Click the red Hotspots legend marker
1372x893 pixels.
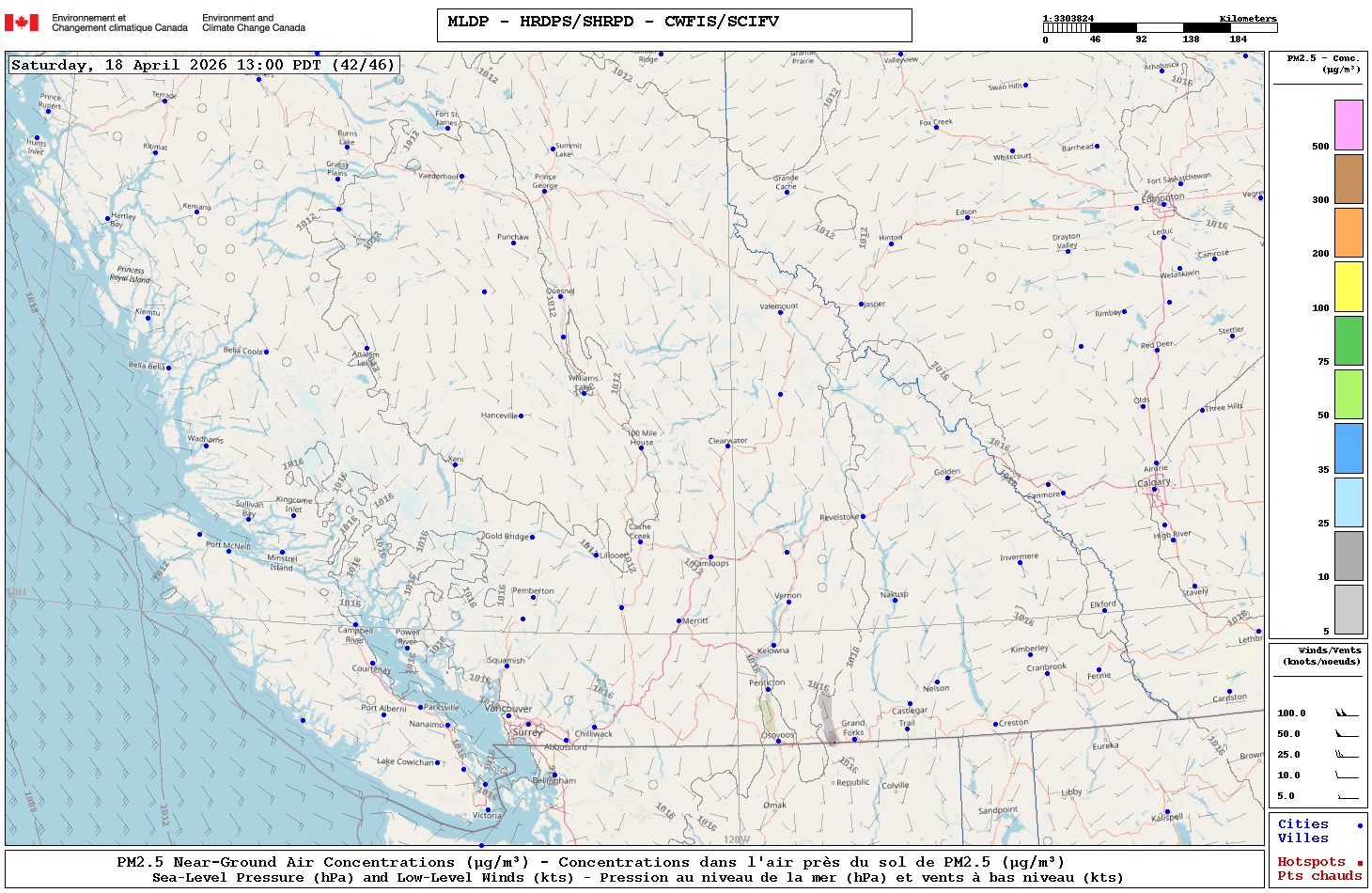[1360, 863]
